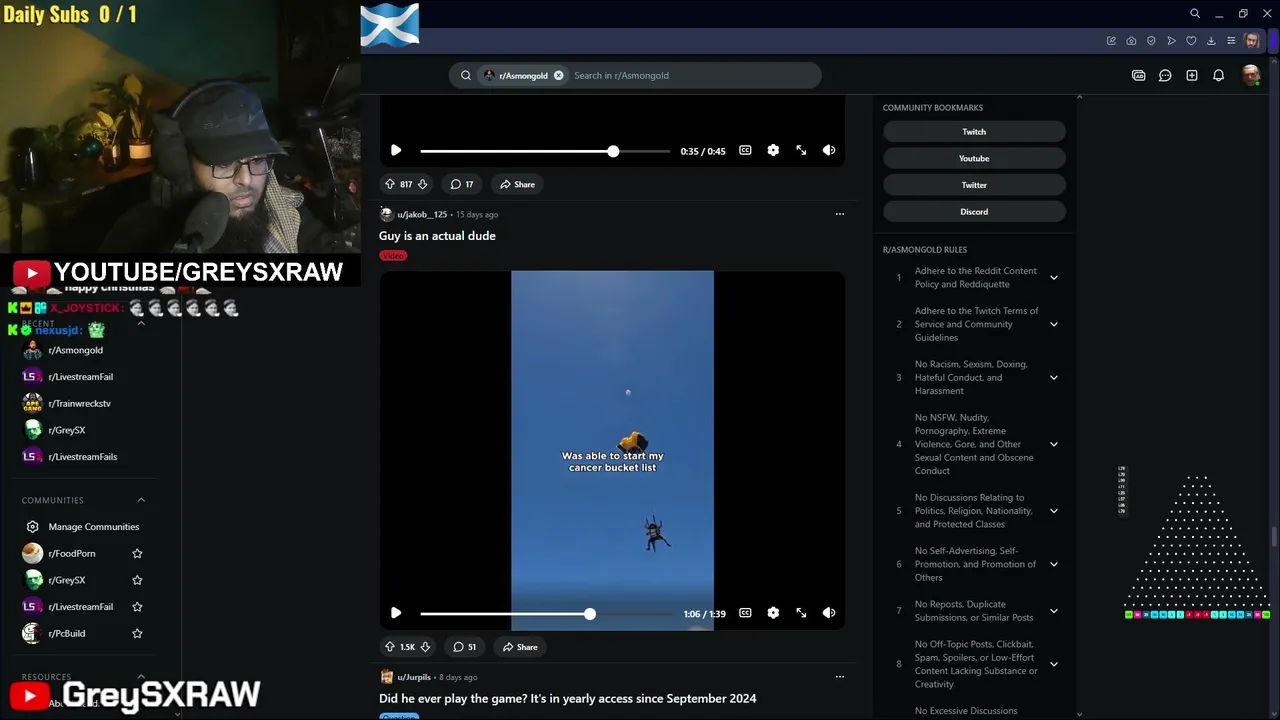Open more options for u/jakob__125 post
The width and height of the screenshot is (1280, 720).
click(x=840, y=214)
